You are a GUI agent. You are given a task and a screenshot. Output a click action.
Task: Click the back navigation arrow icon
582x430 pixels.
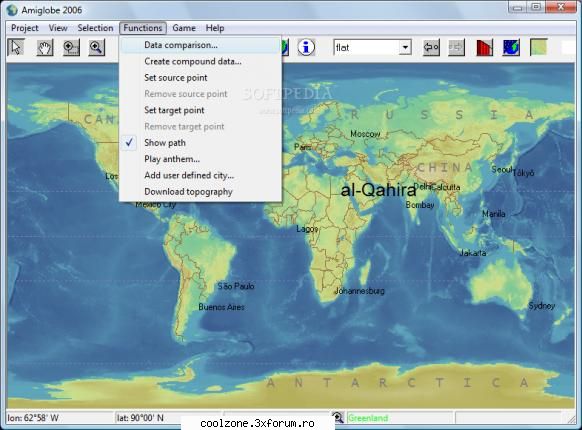(x=431, y=48)
